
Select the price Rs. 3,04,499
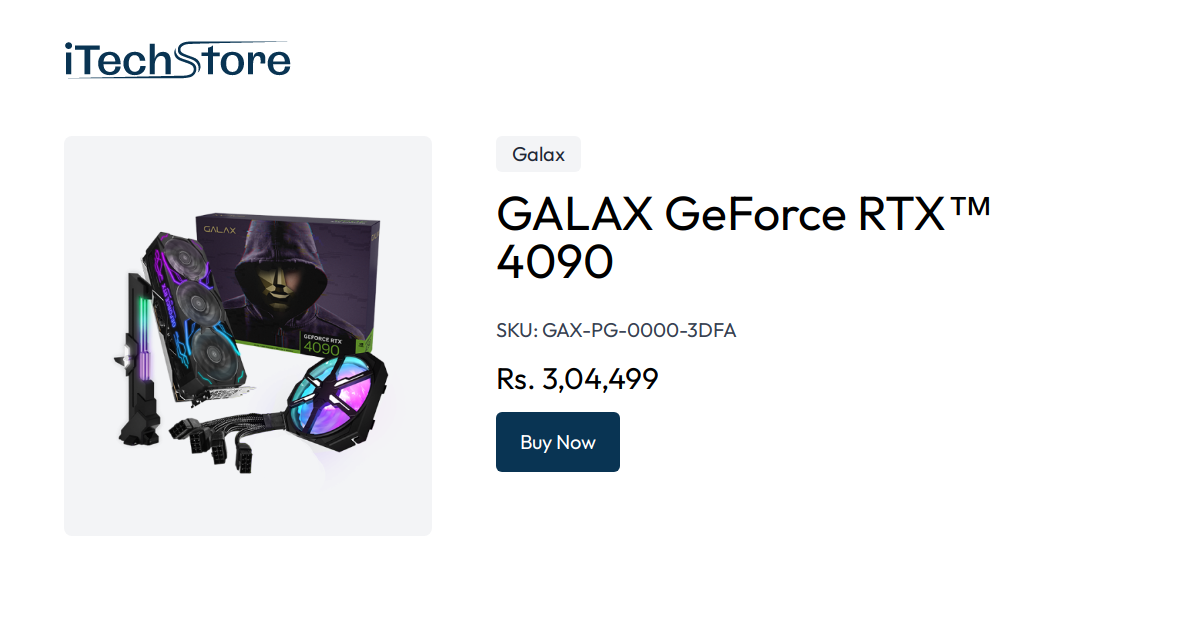(577, 379)
